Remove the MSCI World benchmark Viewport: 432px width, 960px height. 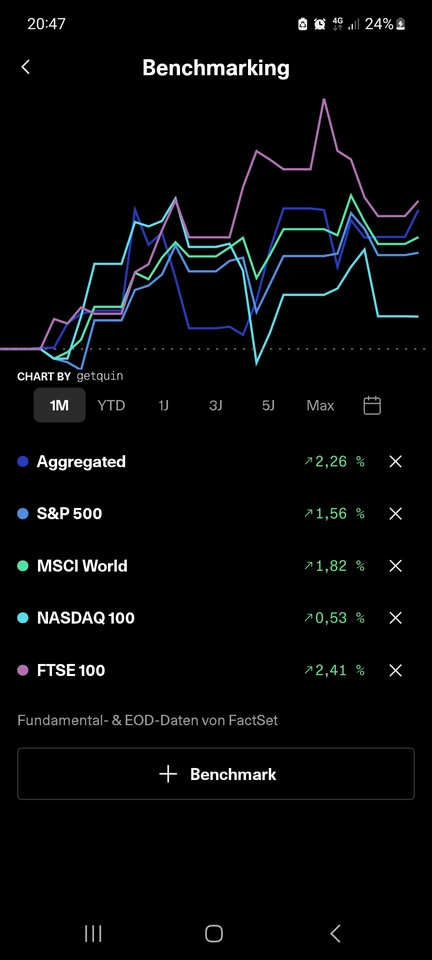395,566
